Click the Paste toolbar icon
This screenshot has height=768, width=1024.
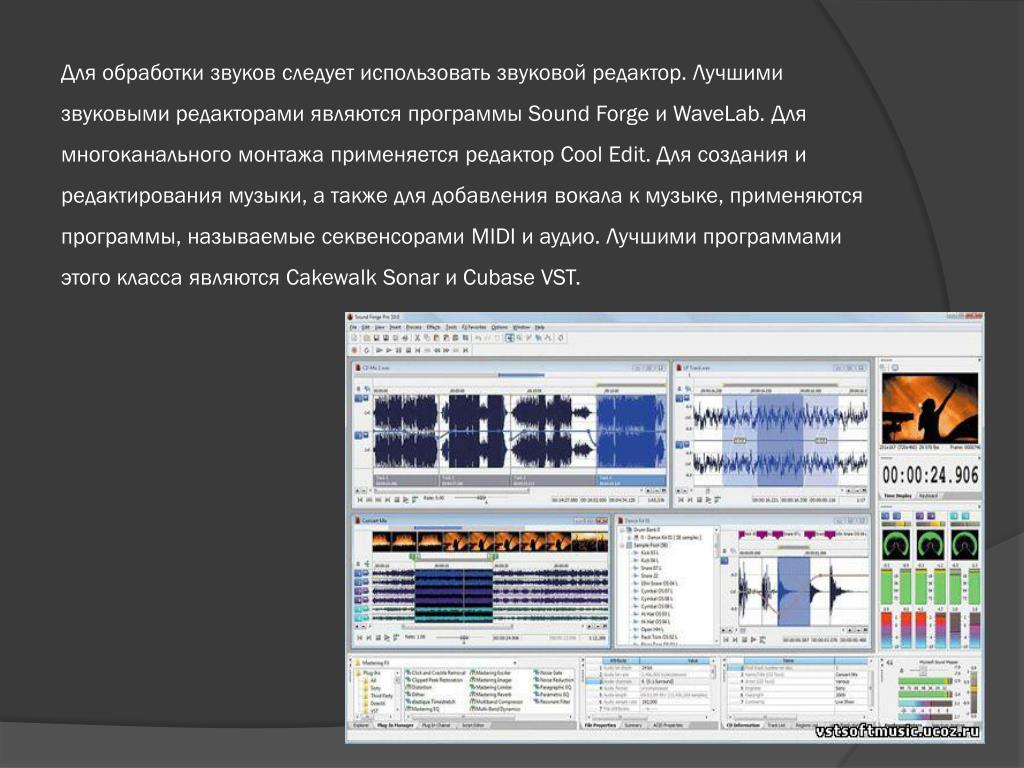[436, 338]
